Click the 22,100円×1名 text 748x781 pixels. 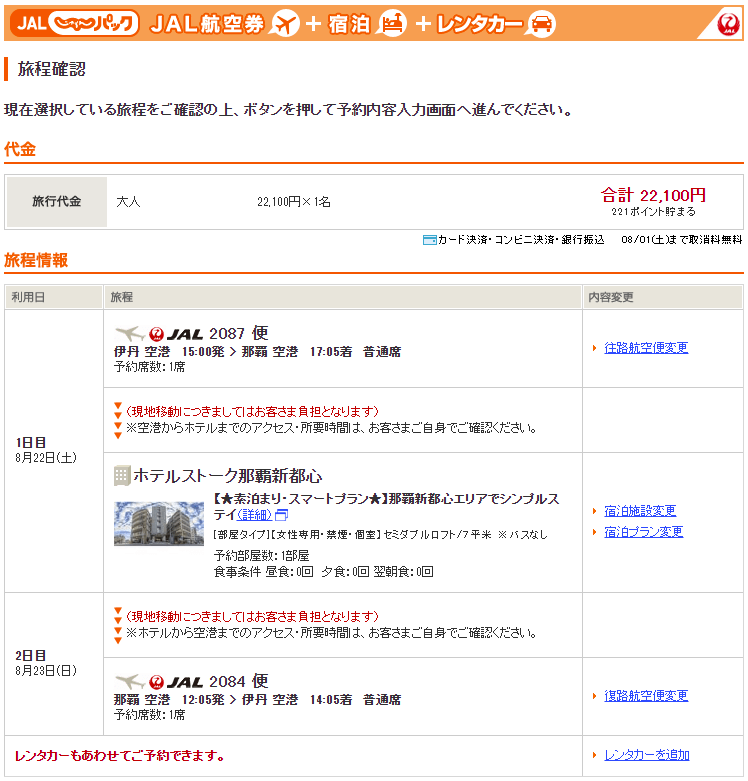pos(294,202)
